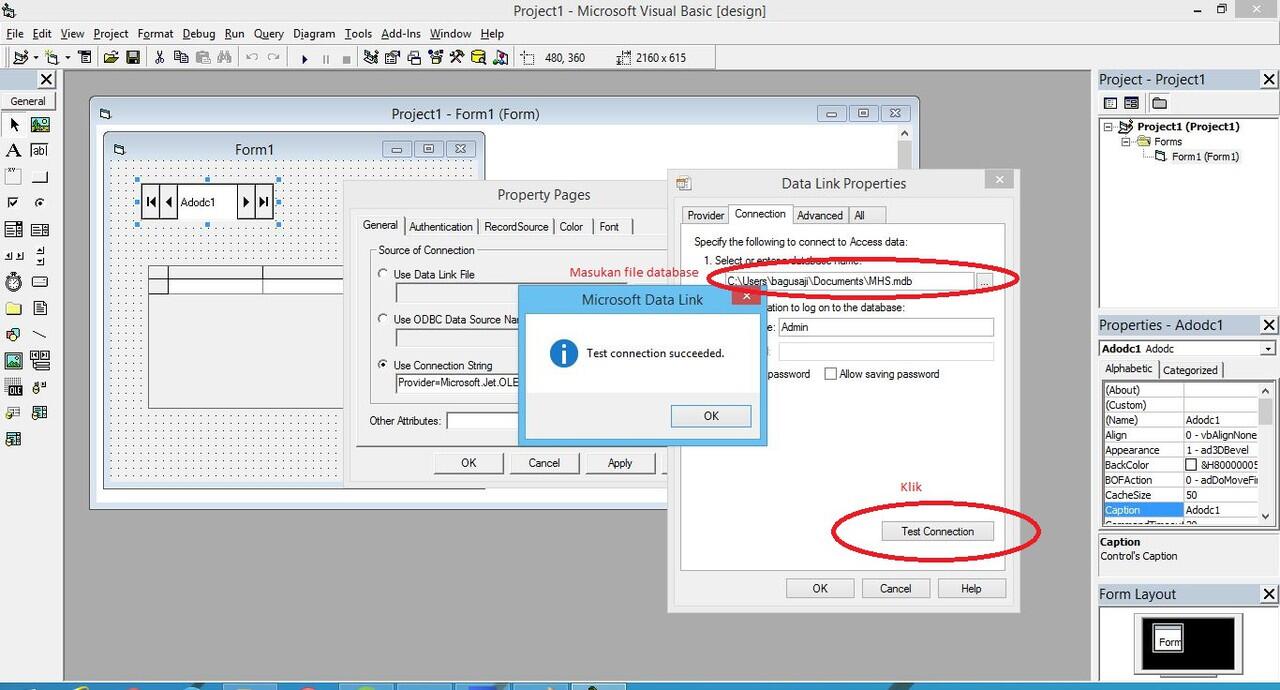Collapse the Forms folder node
Viewport: 1280px width, 690px height.
pyautogui.click(x=1126, y=142)
